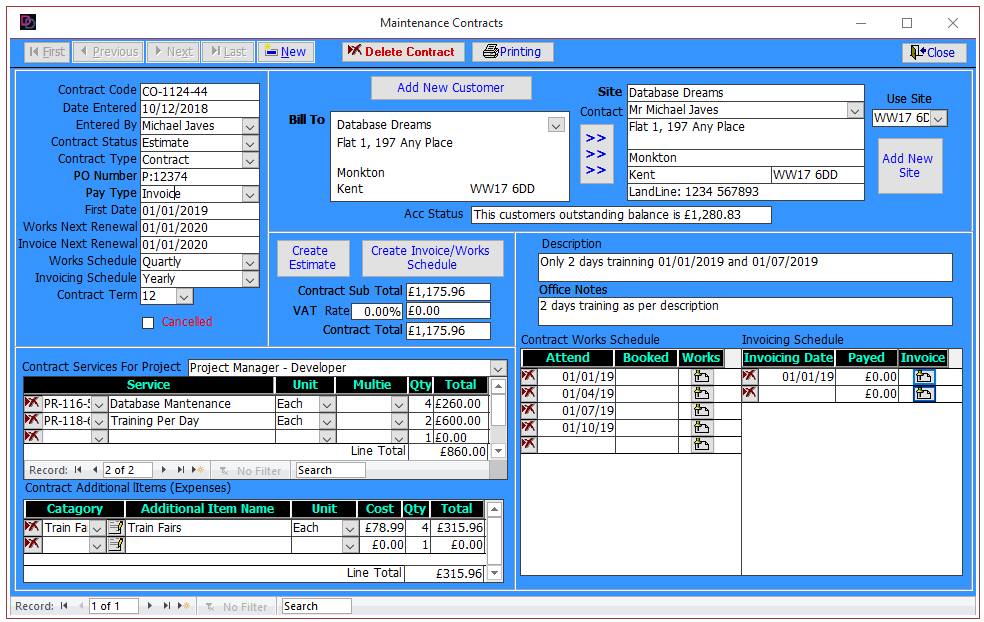The height and width of the screenshot is (622, 984).
Task: Click the VAT Rate field
Action: click(377, 311)
